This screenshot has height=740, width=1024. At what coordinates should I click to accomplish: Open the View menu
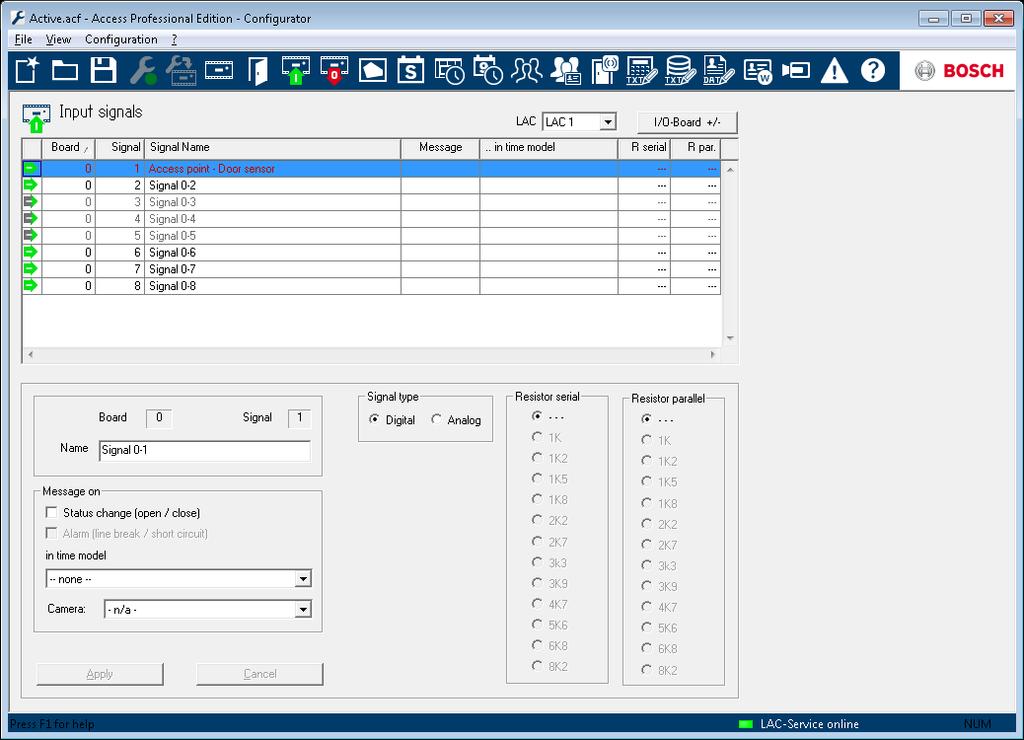coord(58,39)
